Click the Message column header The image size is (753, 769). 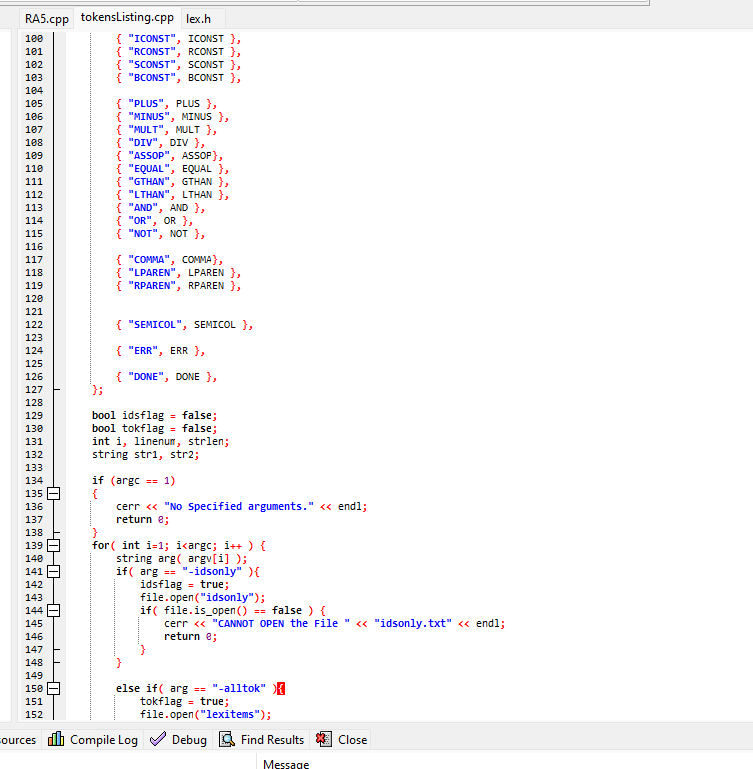click(x=286, y=764)
